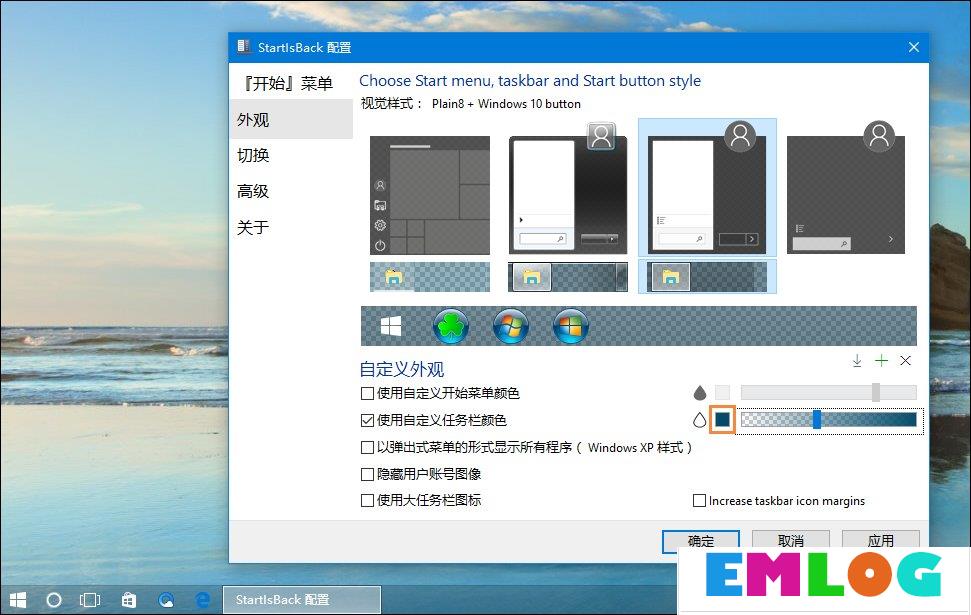Launch the blue 'e' Edge icon on taskbar
Screen dimensions: 971x615
click(x=202, y=600)
